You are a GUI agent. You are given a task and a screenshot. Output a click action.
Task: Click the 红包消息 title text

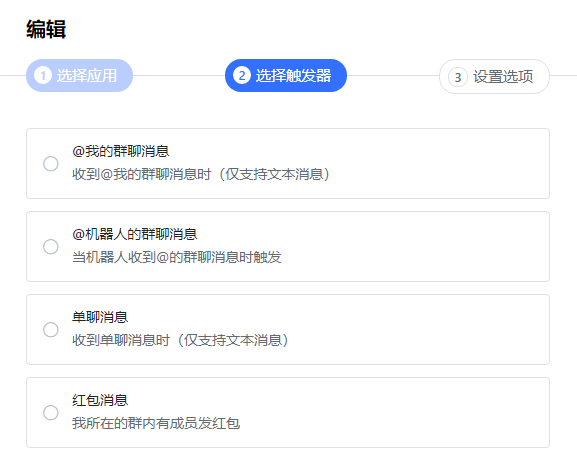(x=100, y=400)
